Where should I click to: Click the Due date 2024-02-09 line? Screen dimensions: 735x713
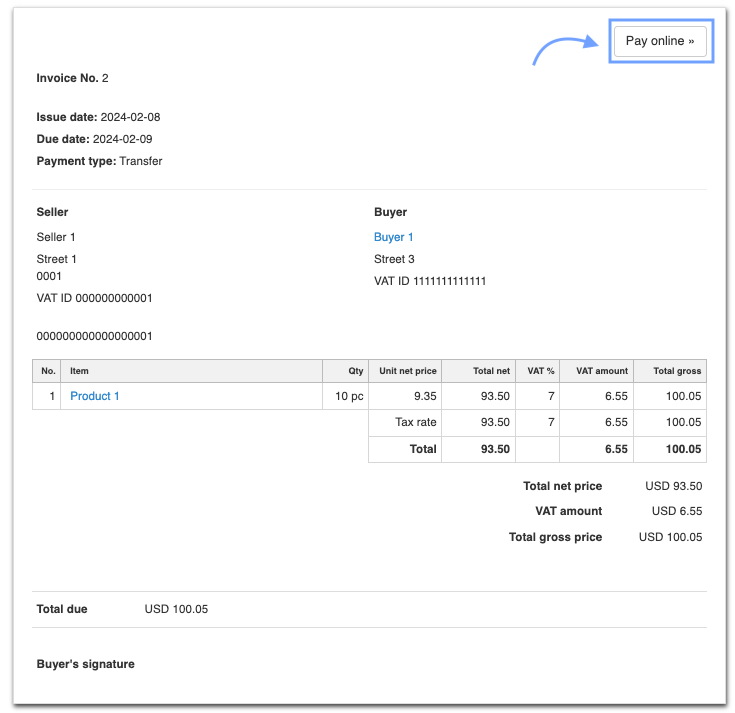[x=94, y=139]
